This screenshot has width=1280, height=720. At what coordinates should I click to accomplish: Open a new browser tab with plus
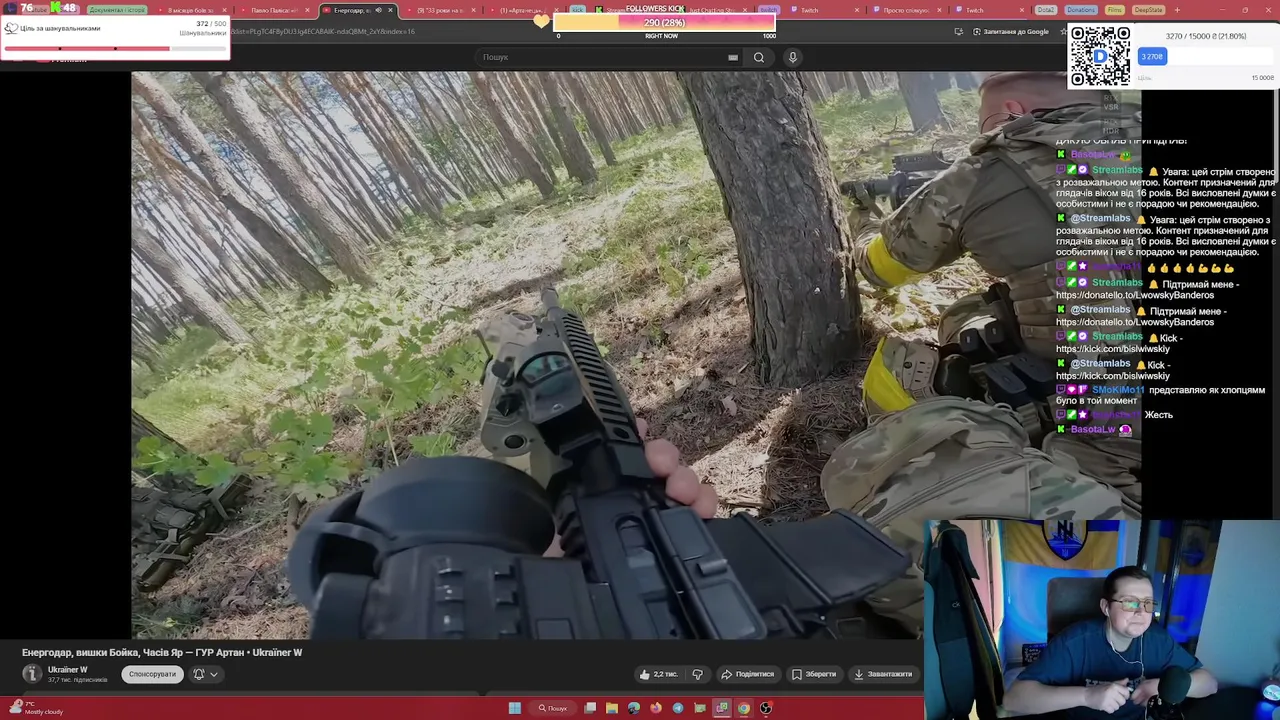(x=1177, y=10)
